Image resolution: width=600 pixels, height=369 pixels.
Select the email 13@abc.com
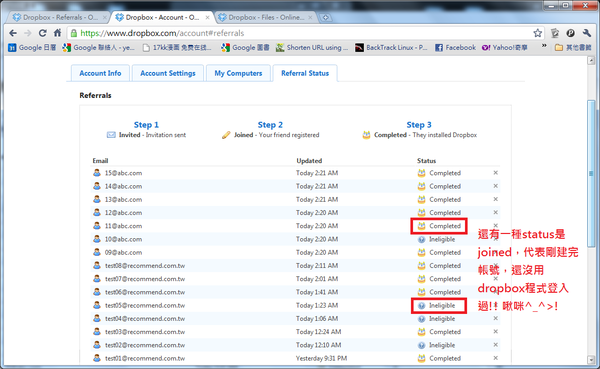pyautogui.click(x=123, y=199)
